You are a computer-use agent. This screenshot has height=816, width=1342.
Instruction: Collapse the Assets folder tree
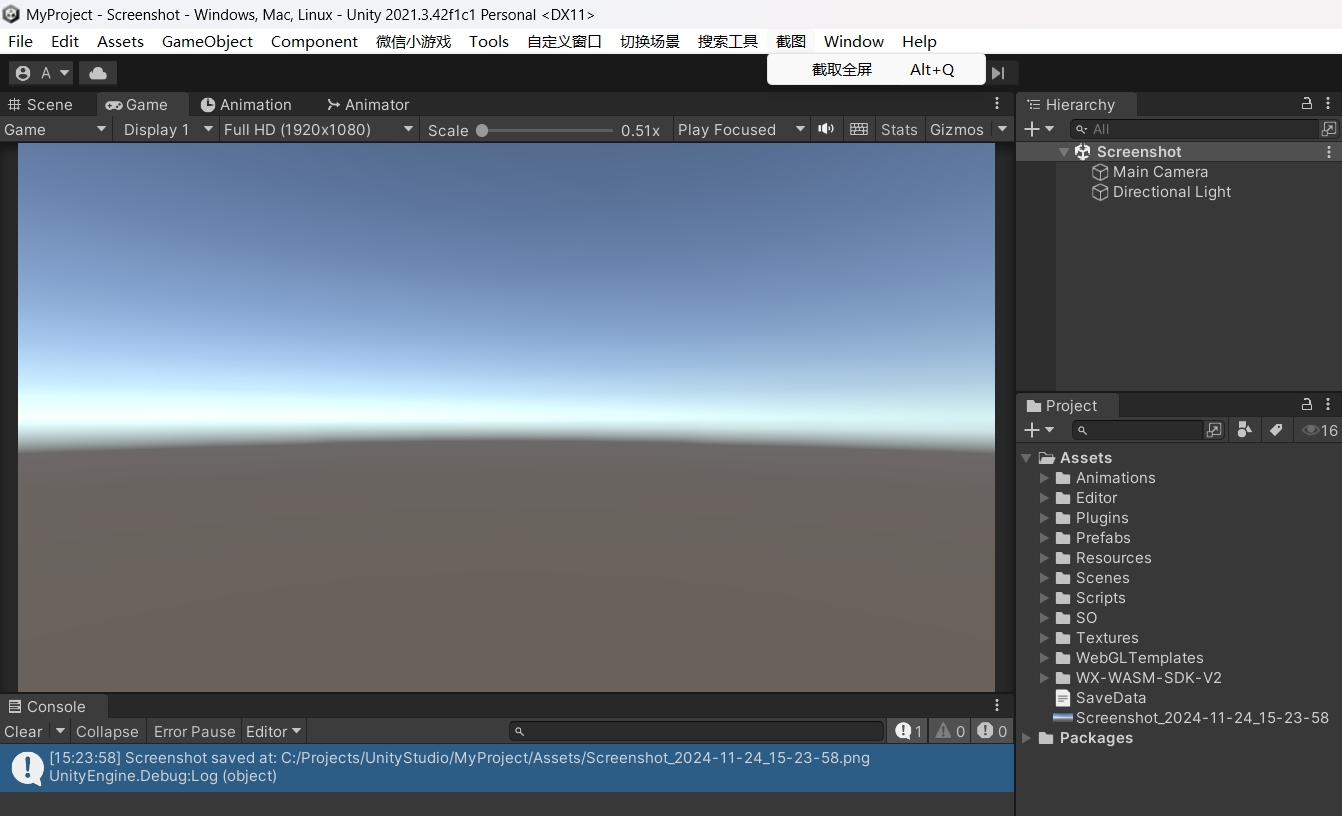[x=1026, y=457]
